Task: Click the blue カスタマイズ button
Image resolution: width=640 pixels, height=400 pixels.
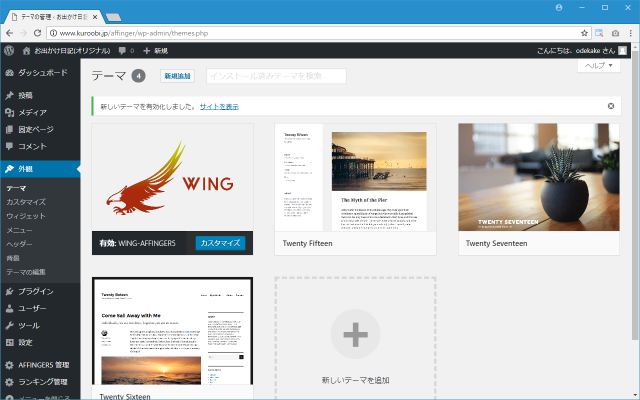Action: pos(220,243)
